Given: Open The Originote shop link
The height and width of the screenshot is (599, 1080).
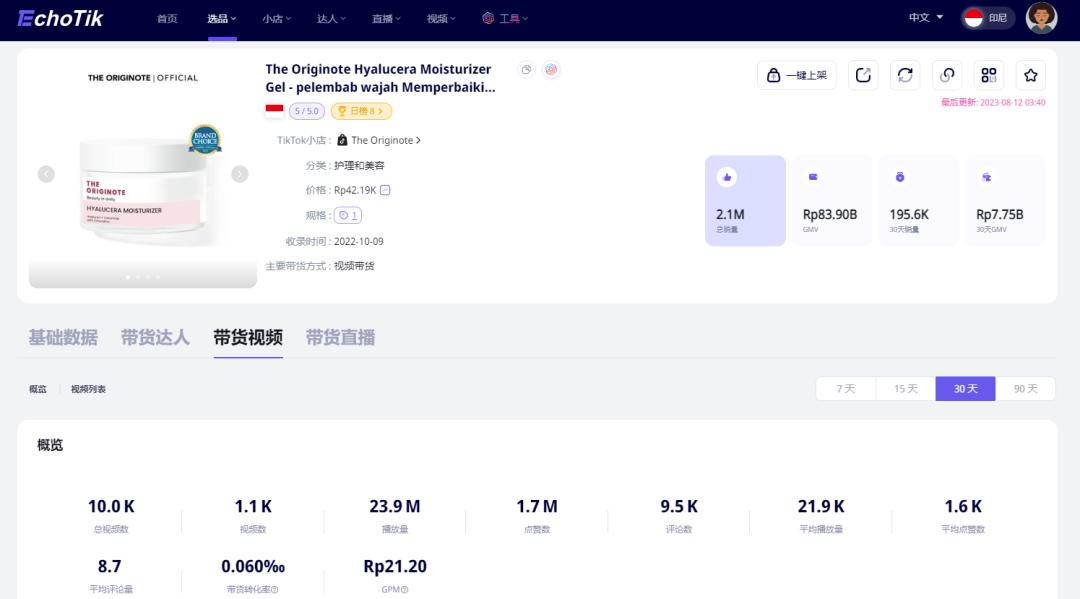Looking at the screenshot, I should 379,140.
